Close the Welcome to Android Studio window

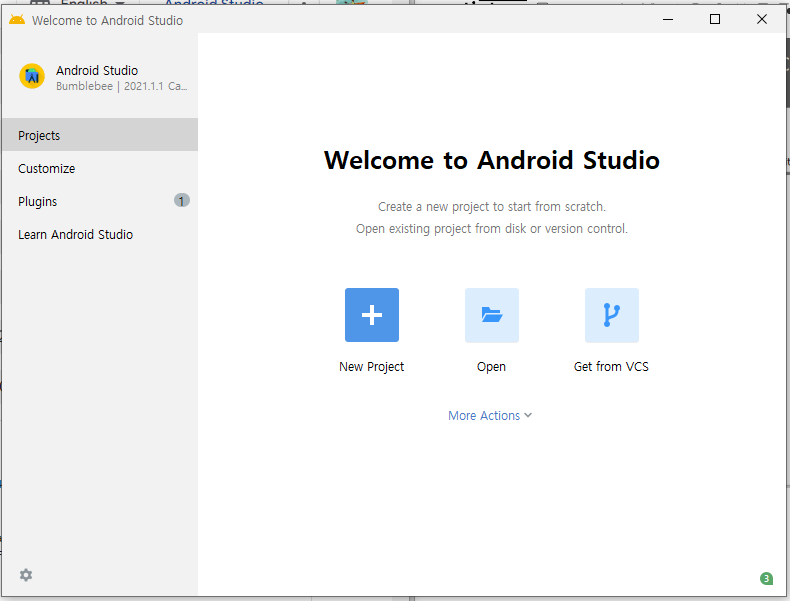(x=762, y=19)
